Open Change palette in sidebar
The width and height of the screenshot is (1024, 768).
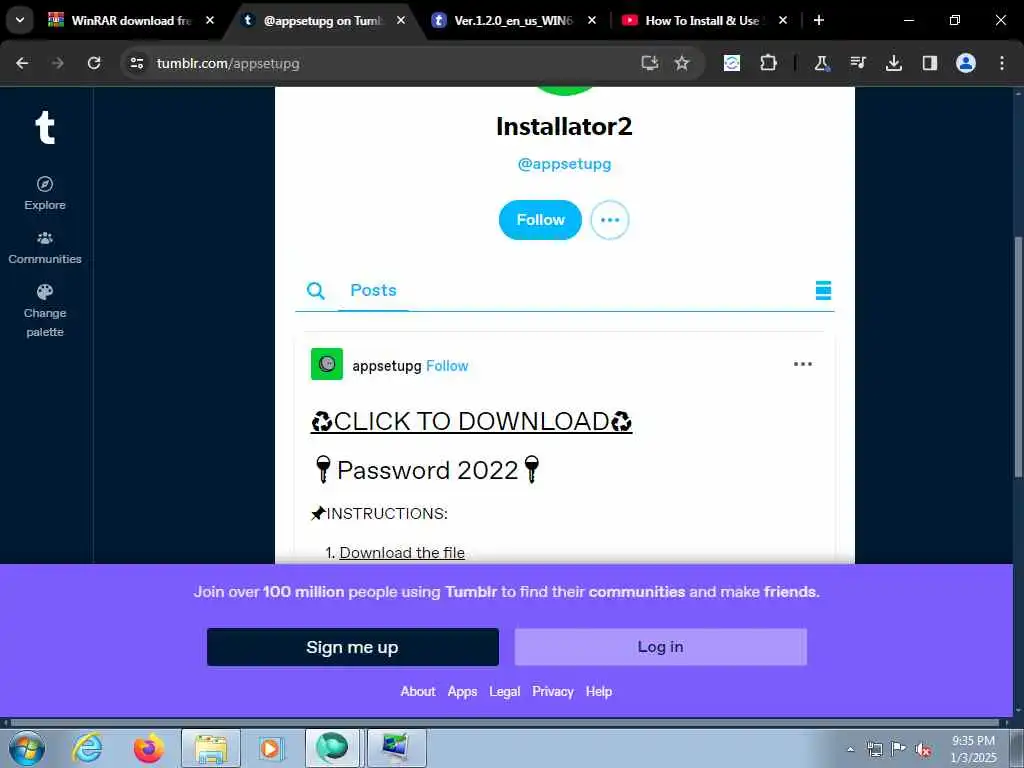[44, 311]
